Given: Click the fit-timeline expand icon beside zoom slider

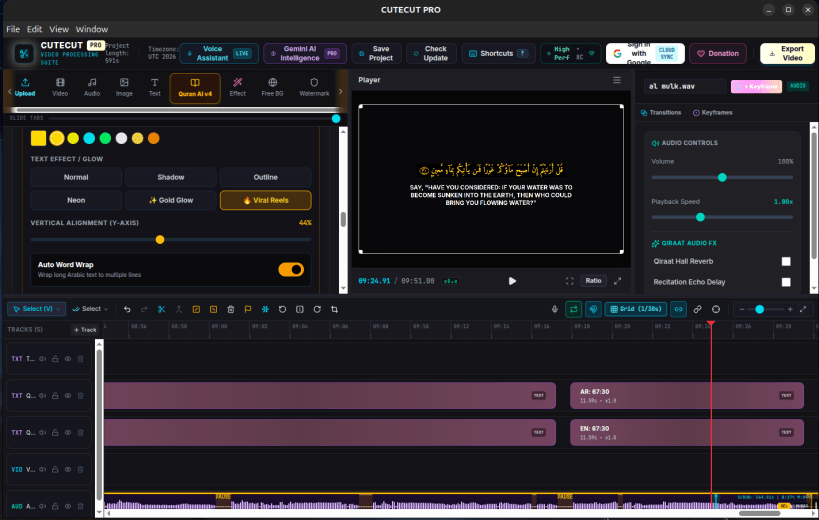Looking at the screenshot, I should (x=803, y=309).
